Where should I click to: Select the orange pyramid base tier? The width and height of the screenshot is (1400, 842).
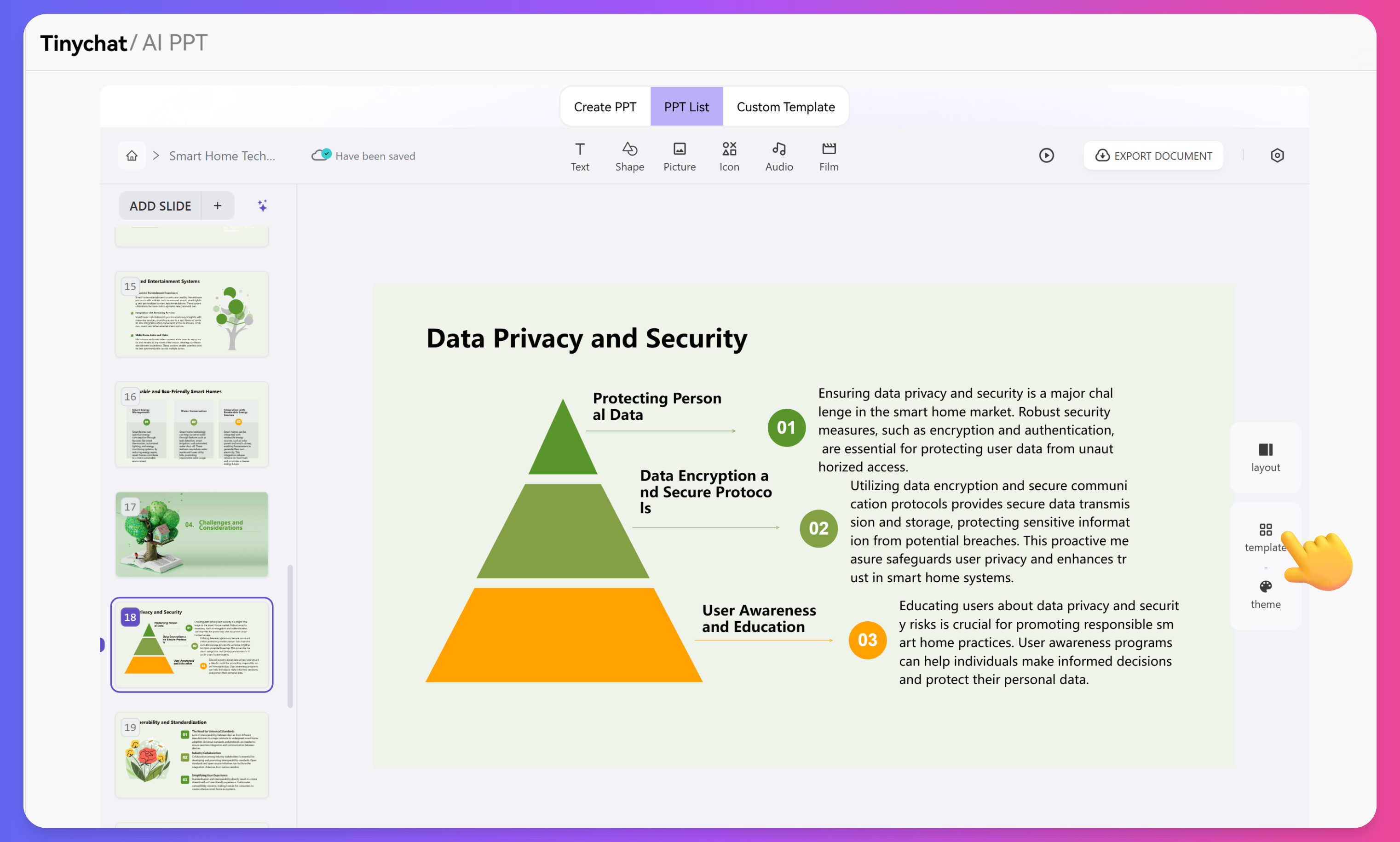click(x=564, y=635)
